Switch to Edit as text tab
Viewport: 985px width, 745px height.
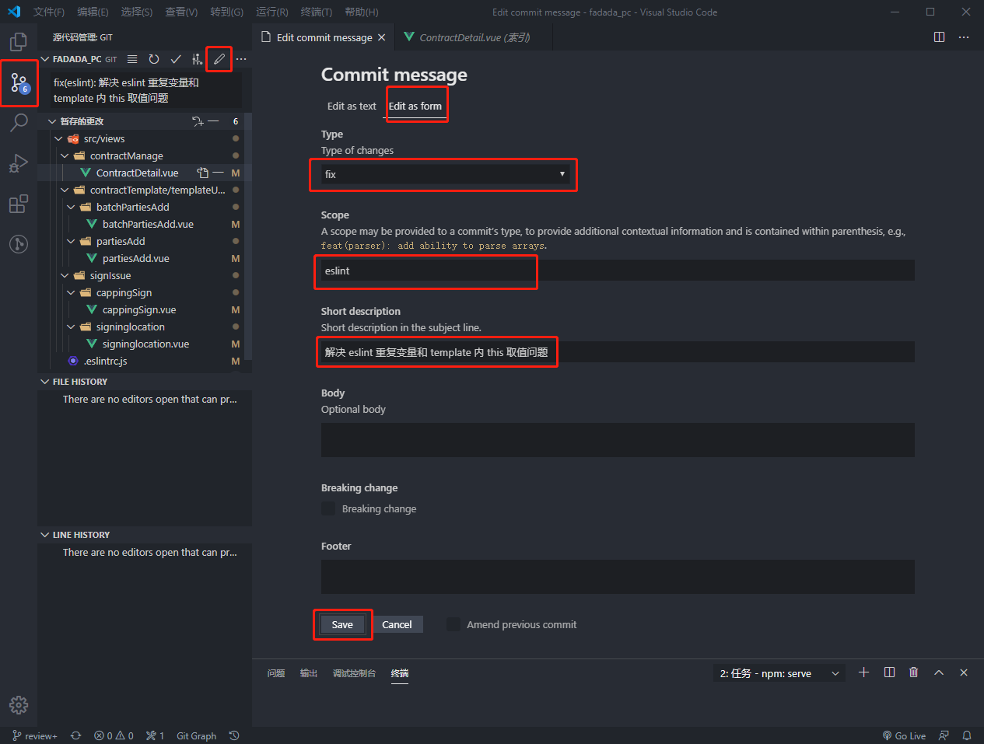351,106
